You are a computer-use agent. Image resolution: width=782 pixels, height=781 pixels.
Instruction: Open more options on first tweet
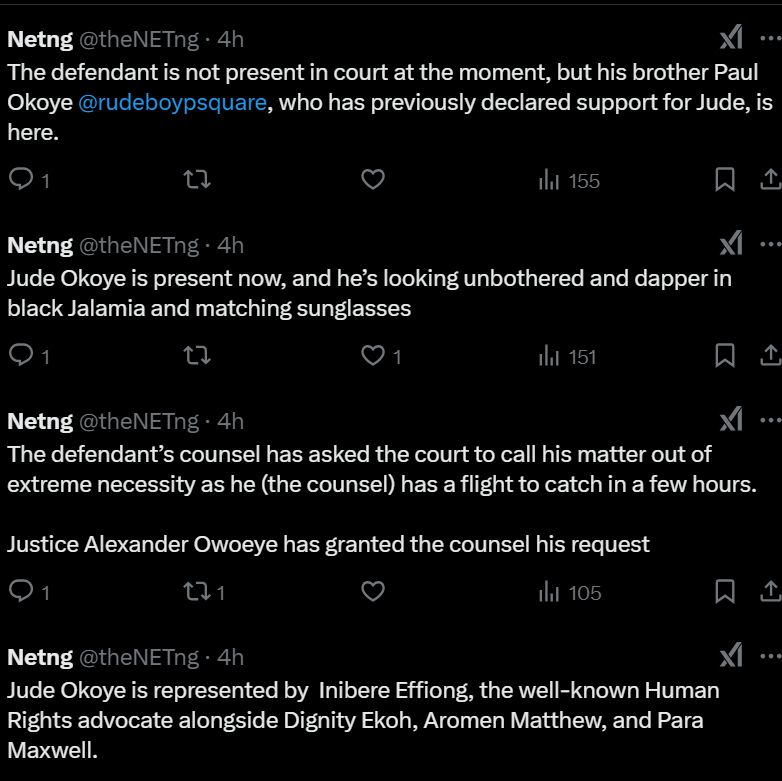(769, 39)
